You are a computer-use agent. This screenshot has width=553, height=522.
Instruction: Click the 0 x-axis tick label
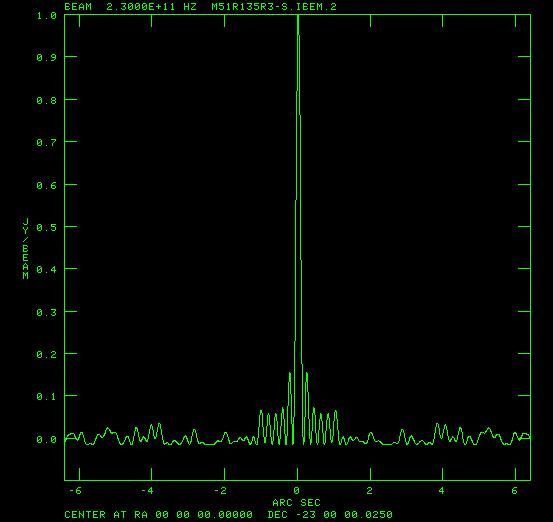coord(297,490)
